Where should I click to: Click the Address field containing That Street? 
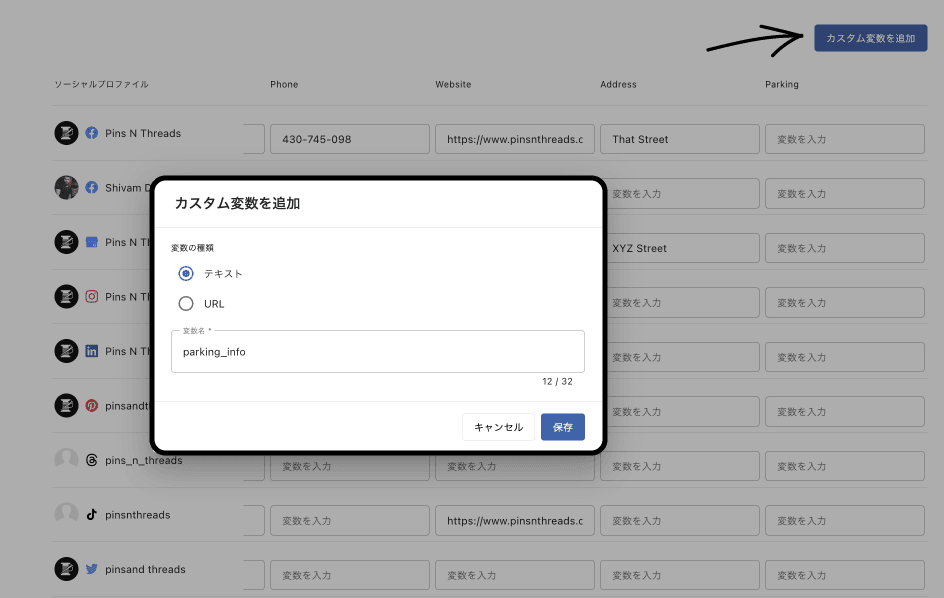tap(679, 139)
